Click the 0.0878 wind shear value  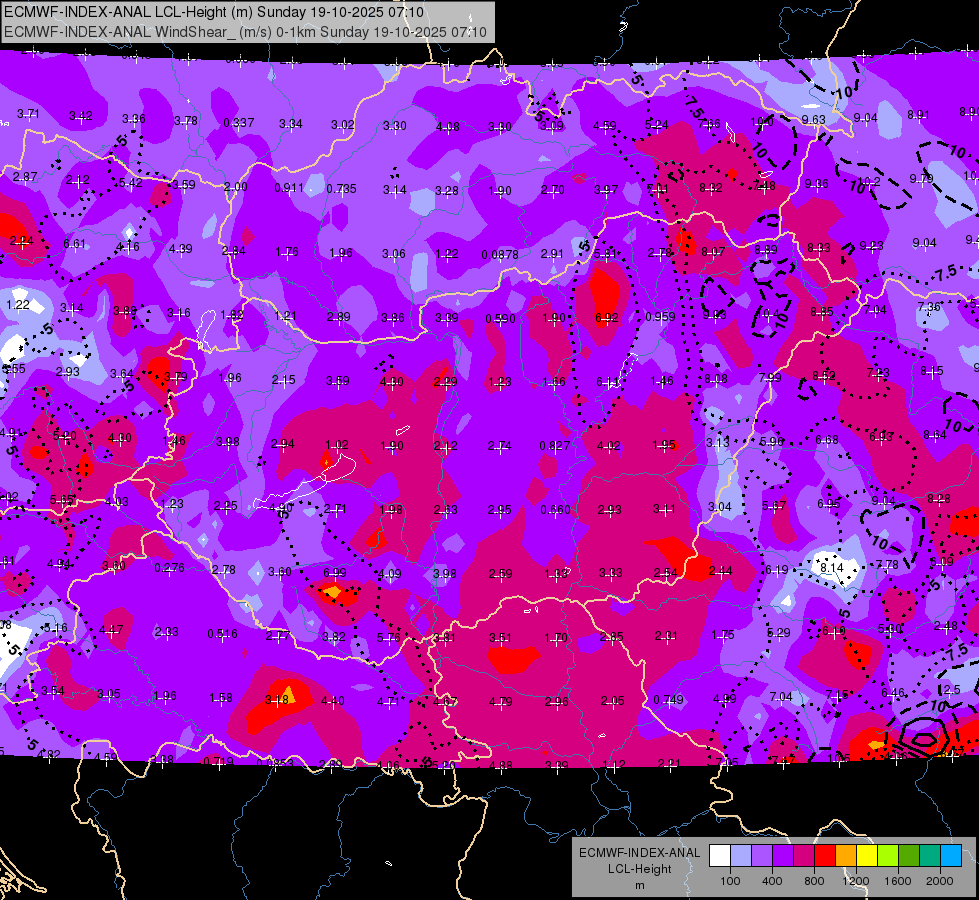pos(499,254)
